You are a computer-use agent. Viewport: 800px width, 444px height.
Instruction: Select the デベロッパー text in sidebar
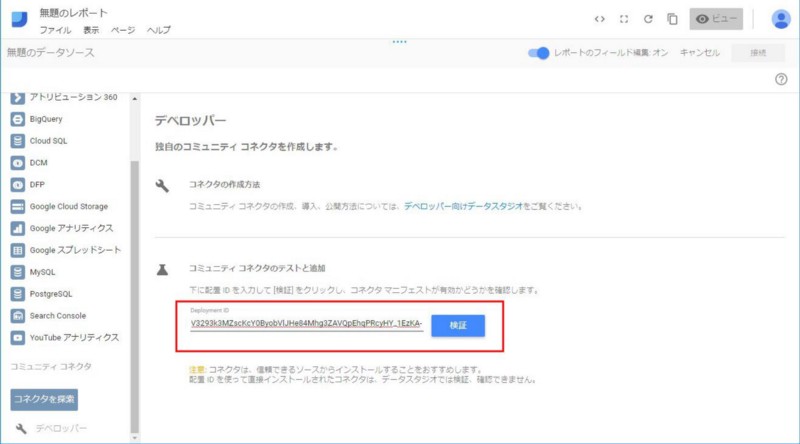pos(61,429)
